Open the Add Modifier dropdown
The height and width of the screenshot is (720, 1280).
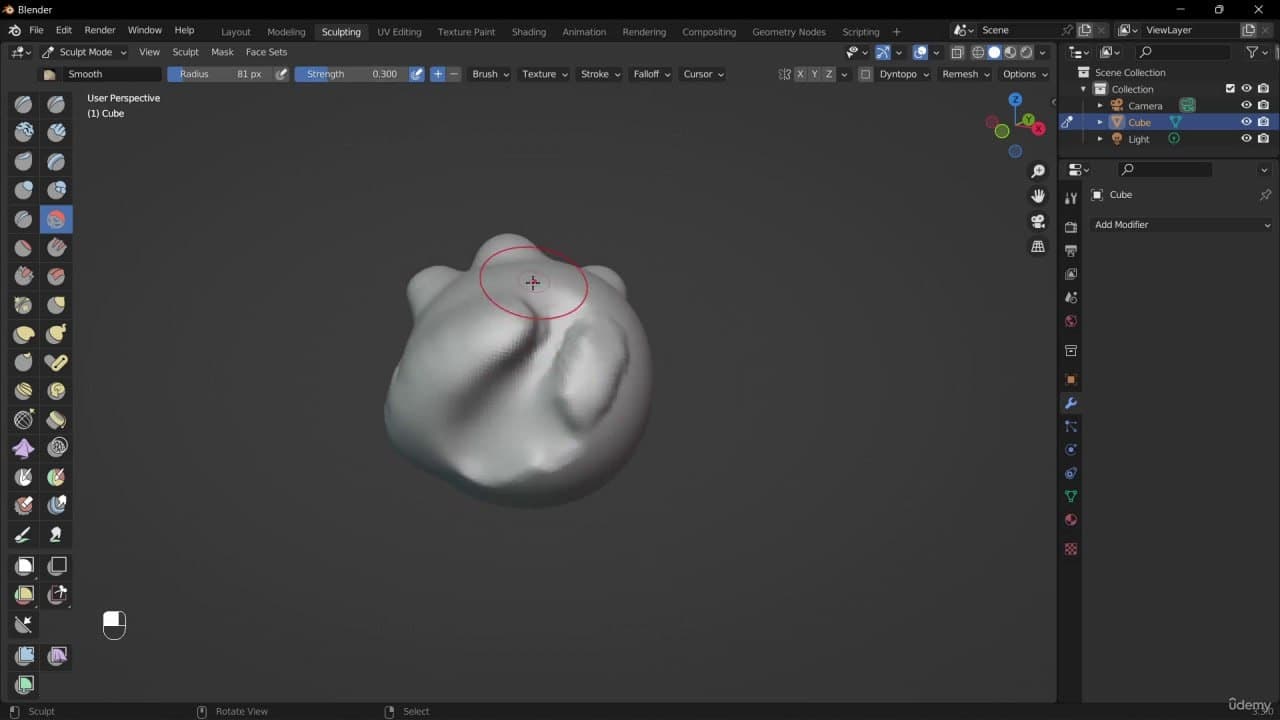(x=1181, y=225)
